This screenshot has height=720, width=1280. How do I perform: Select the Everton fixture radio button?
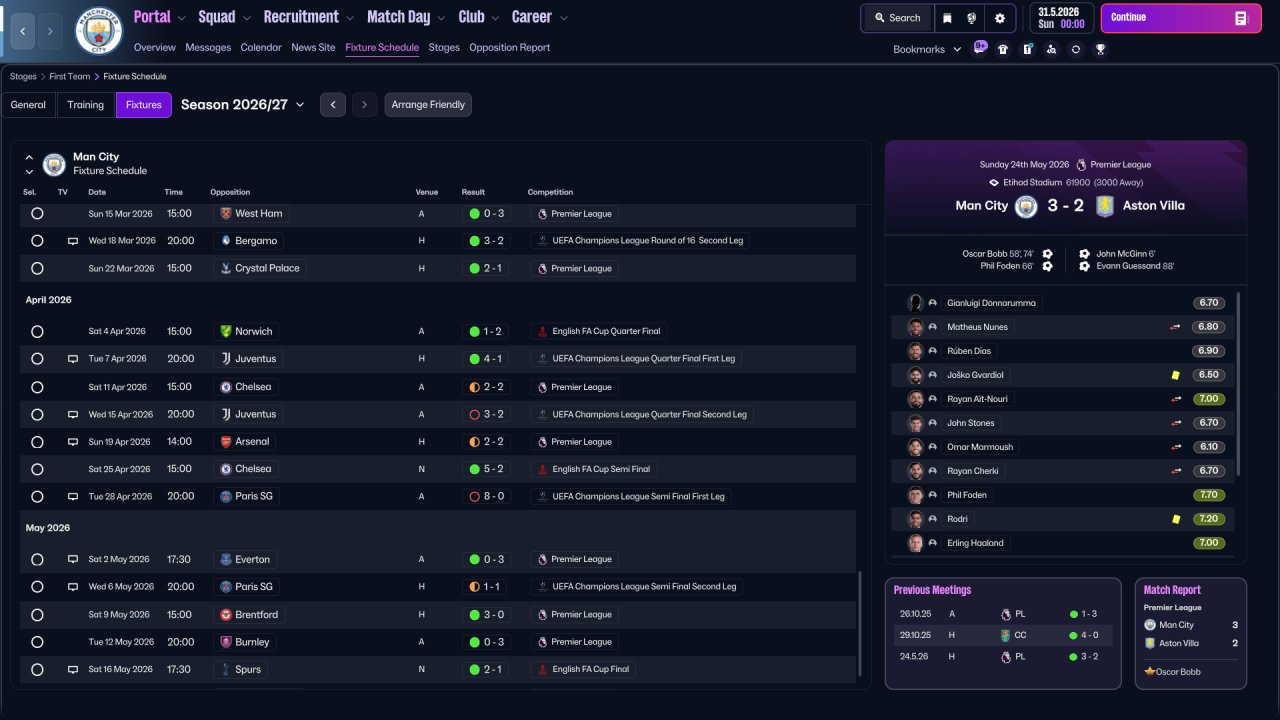pos(37,560)
